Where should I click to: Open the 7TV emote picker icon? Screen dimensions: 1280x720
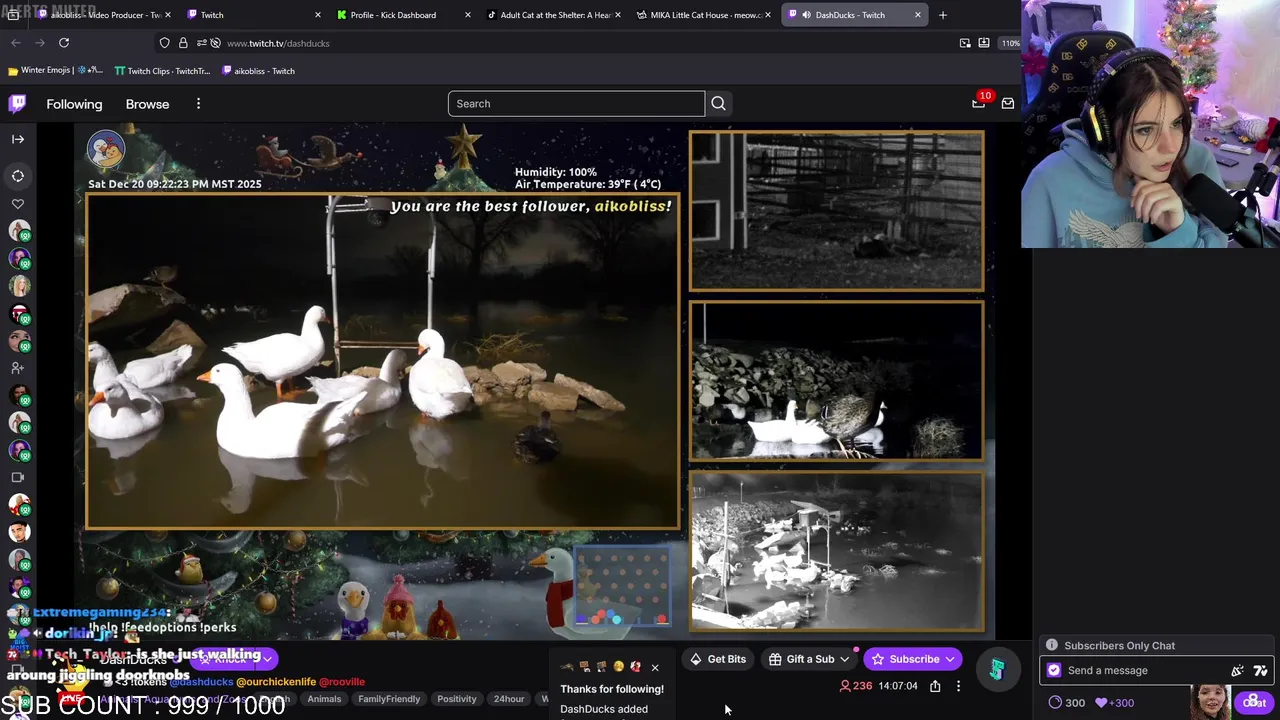(1260, 671)
